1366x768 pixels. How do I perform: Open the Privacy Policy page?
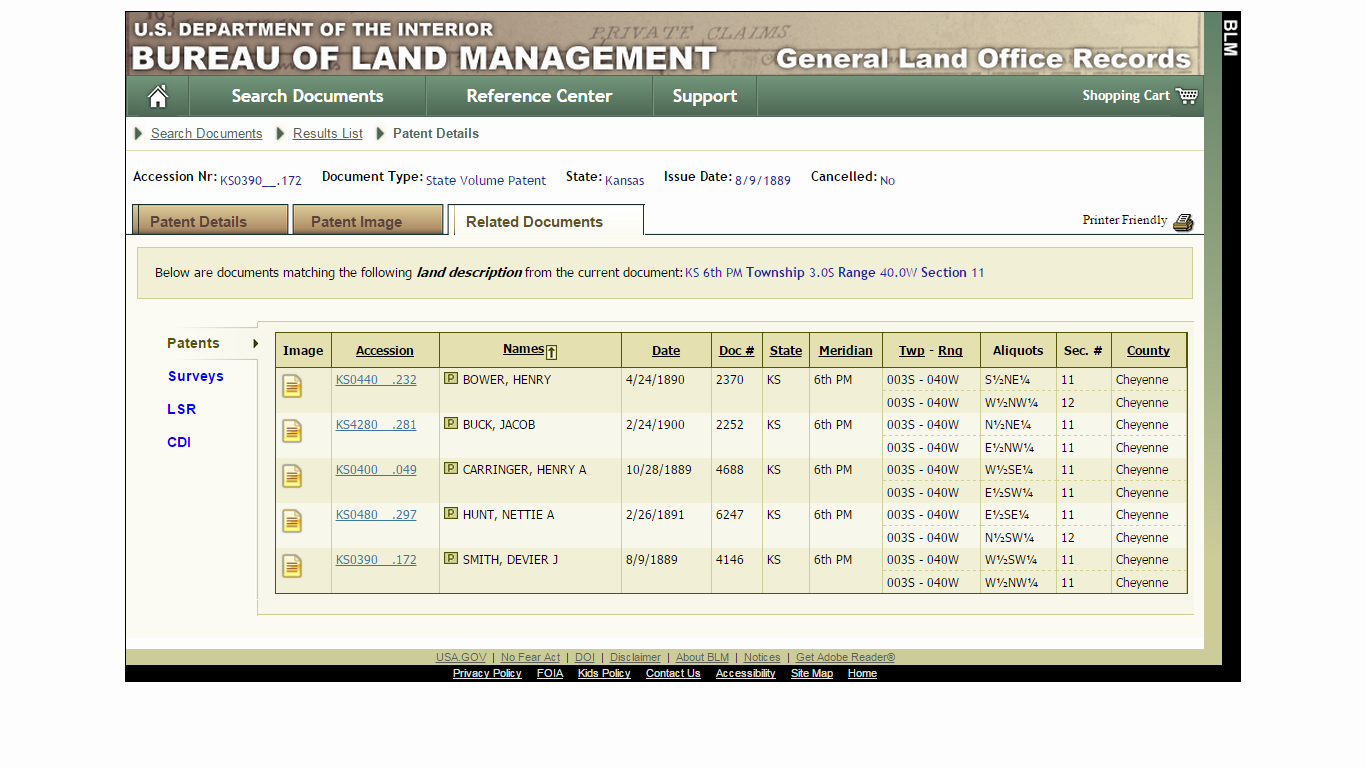tap(487, 672)
